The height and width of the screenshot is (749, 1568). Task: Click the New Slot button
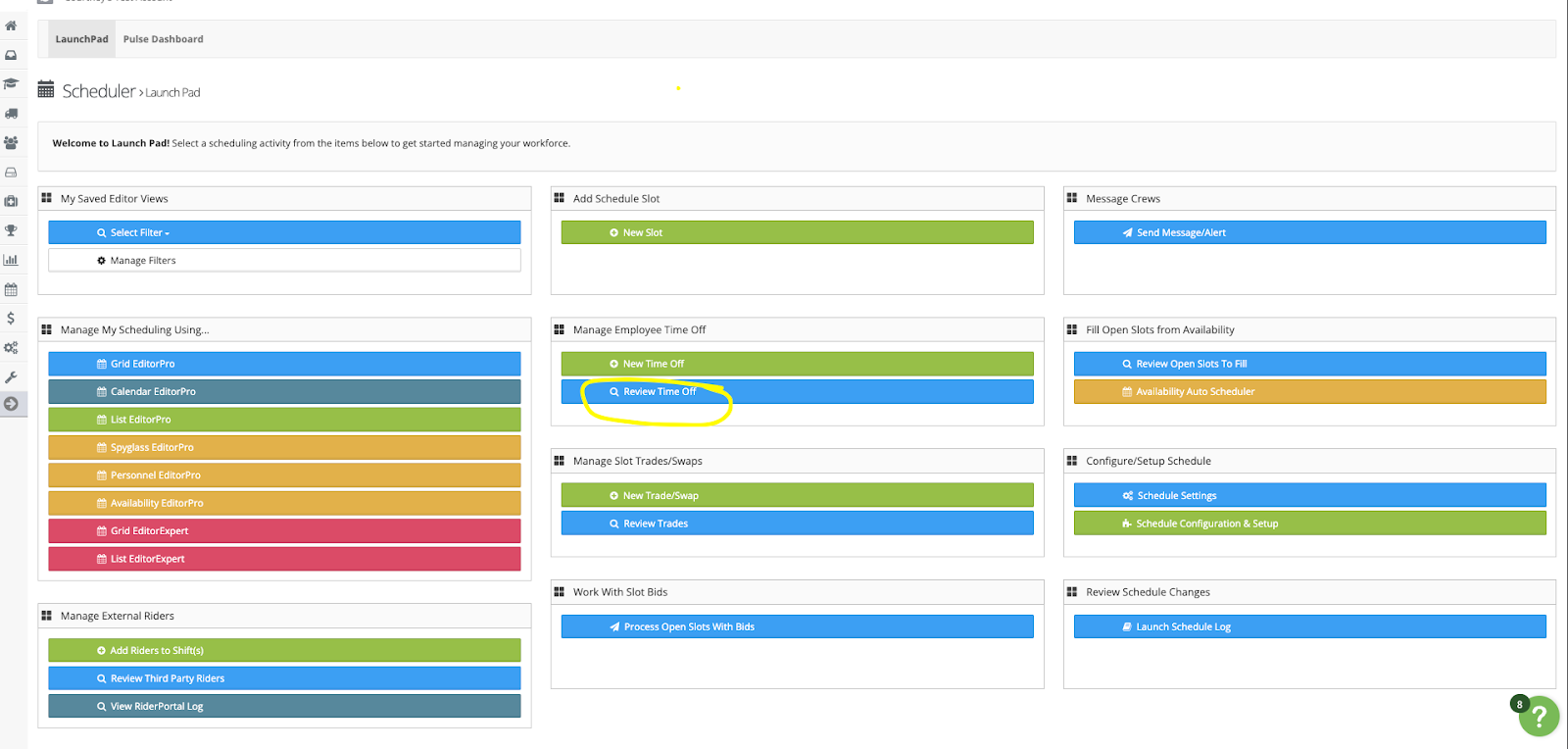tap(797, 232)
